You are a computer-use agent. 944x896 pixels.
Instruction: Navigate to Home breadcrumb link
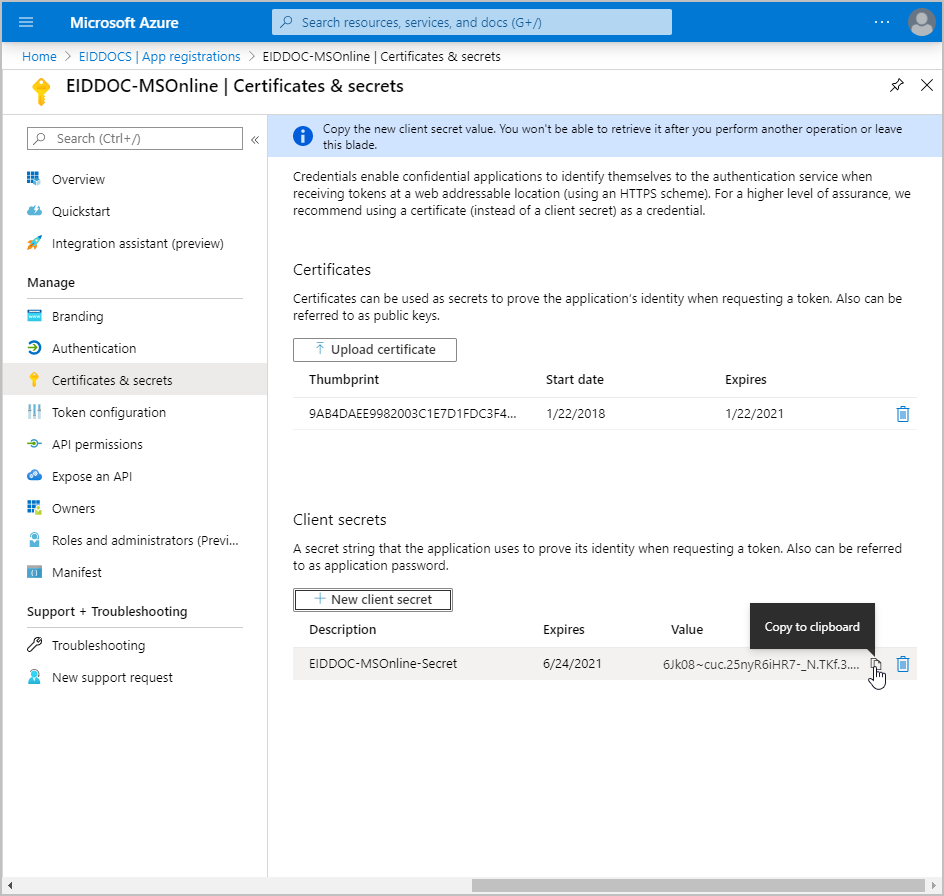pyautogui.click(x=39, y=57)
